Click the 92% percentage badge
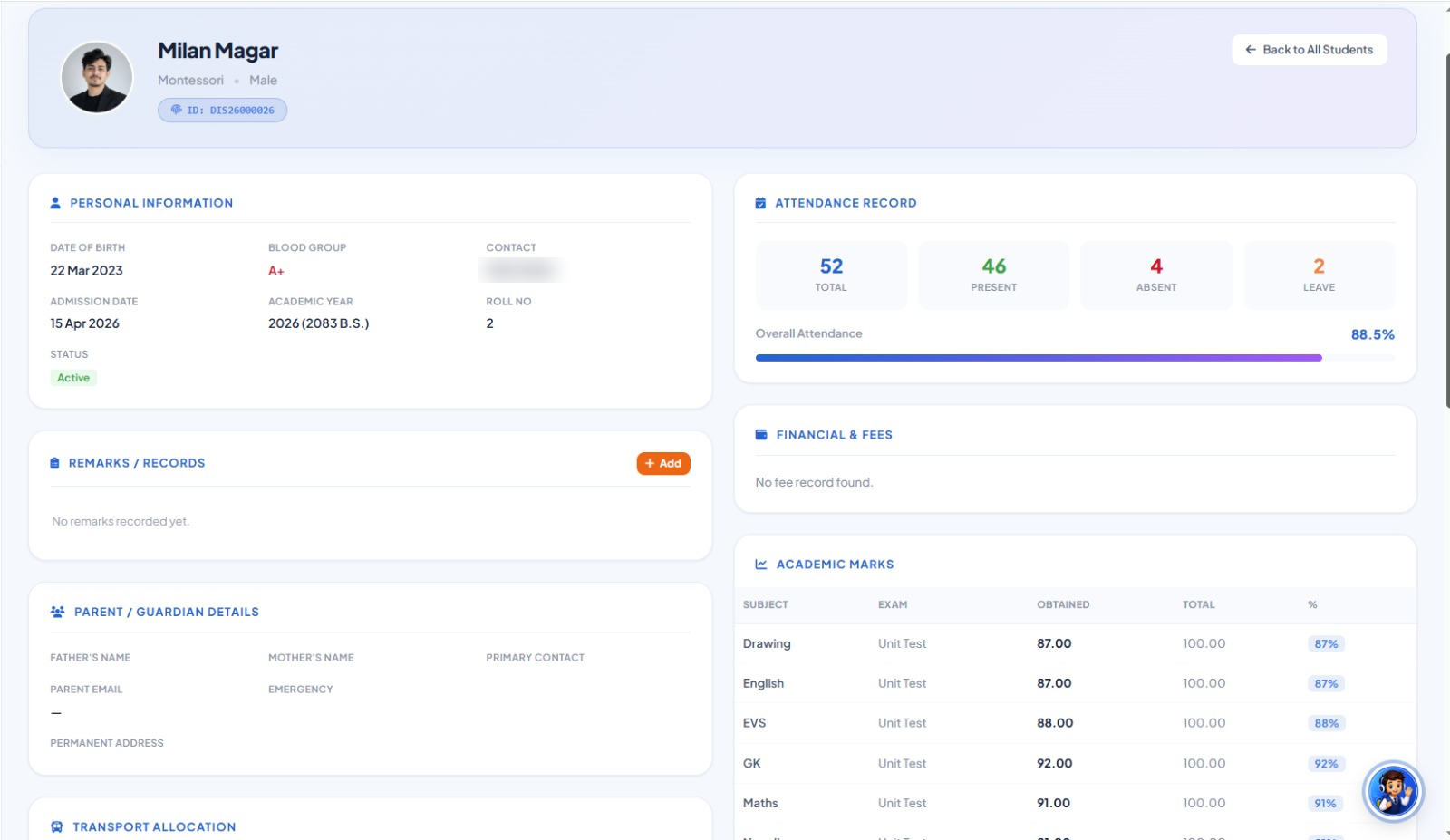1450x840 pixels. (x=1326, y=764)
